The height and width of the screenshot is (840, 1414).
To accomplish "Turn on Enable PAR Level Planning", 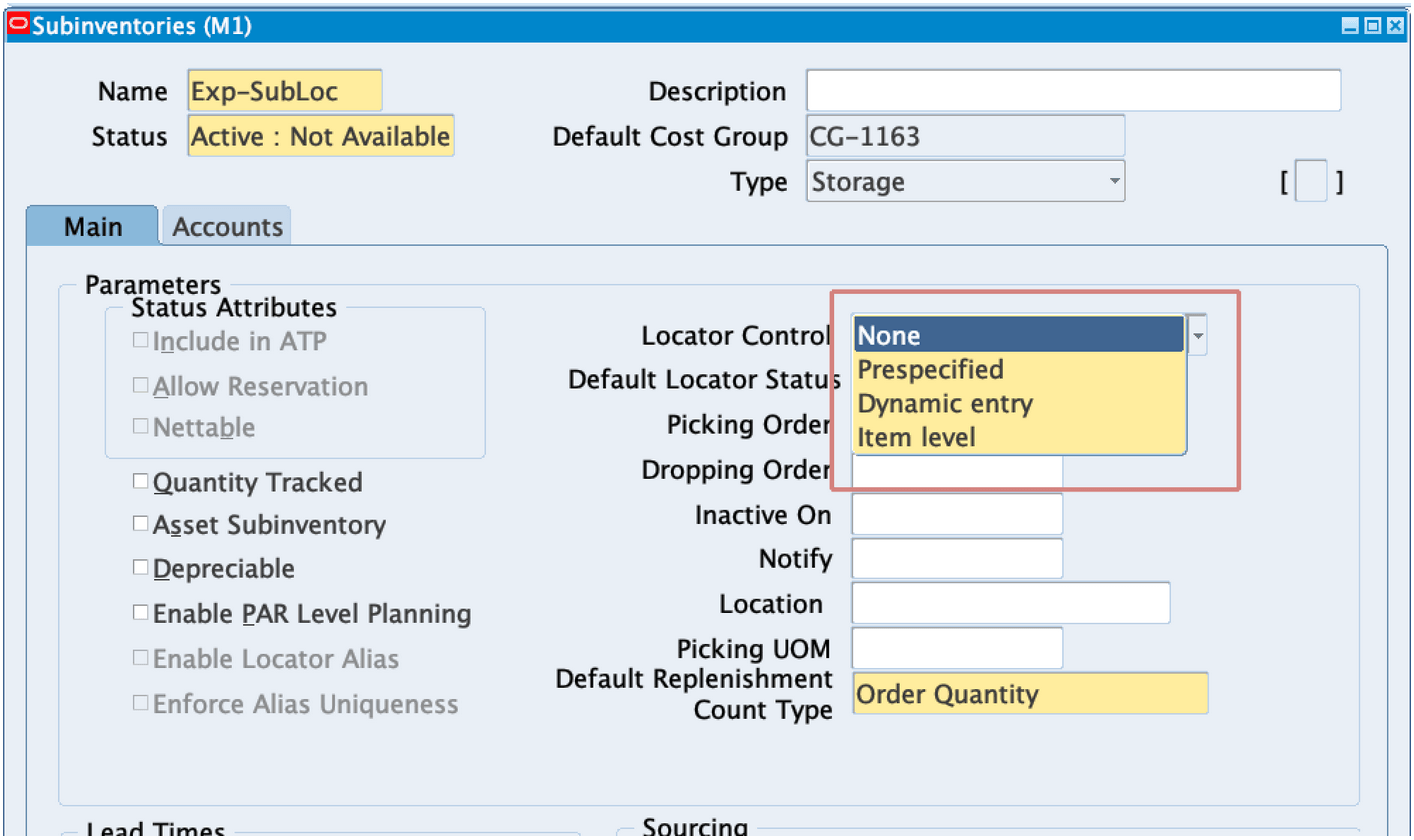I will pos(140,612).
